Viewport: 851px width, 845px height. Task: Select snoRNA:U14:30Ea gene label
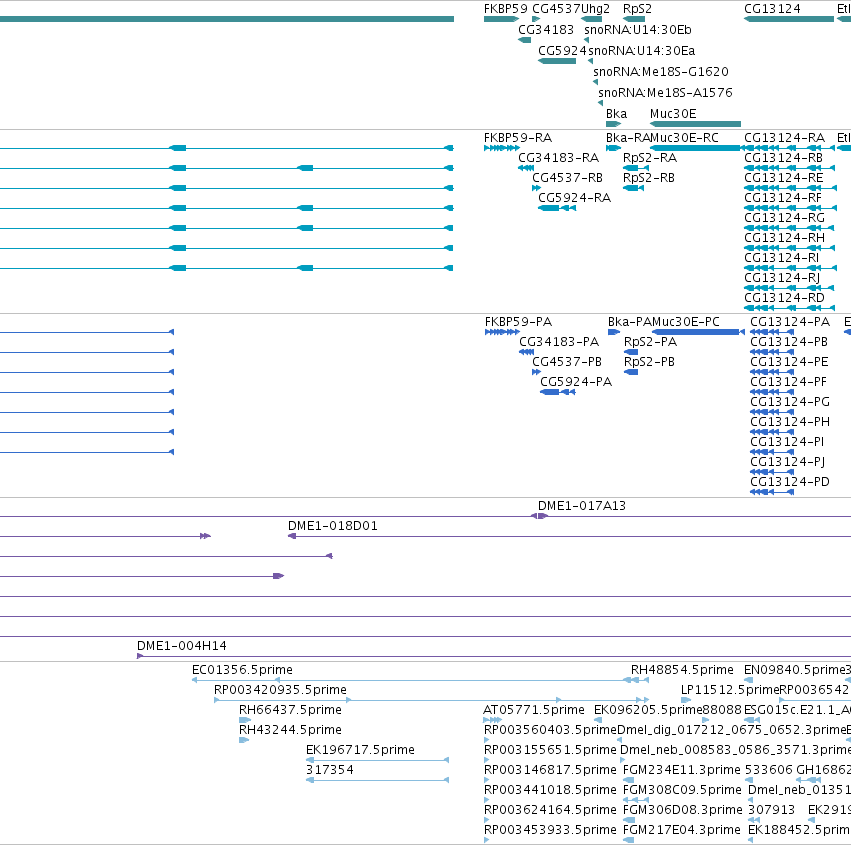pos(642,51)
